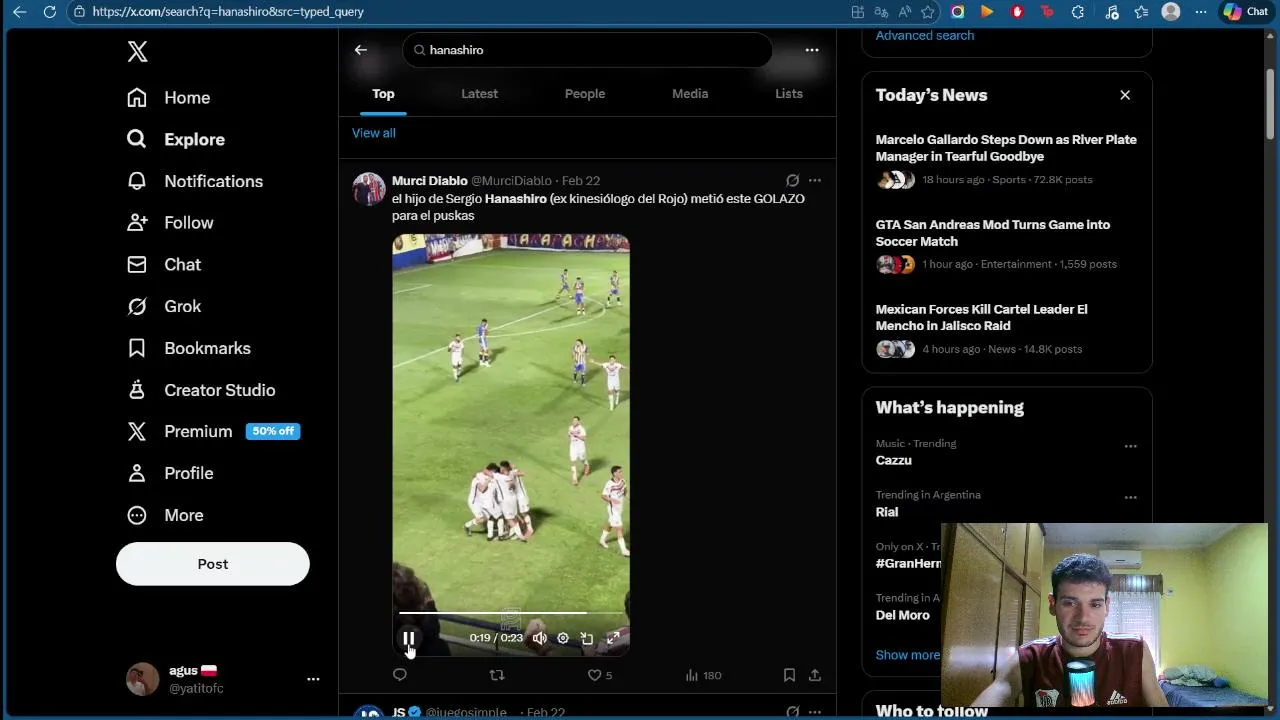The height and width of the screenshot is (720, 1280).
Task: Open browser Settings and more menu
Action: (x=1201, y=12)
